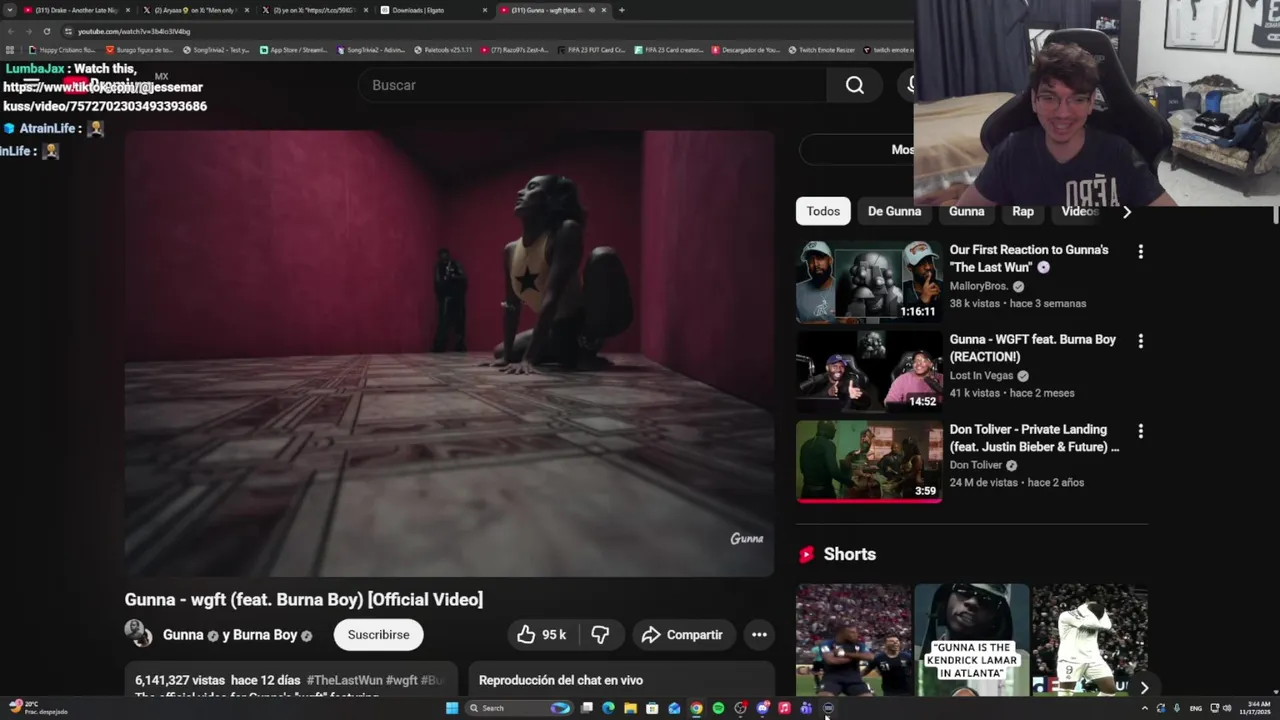The image size is (1280, 720).
Task: Share the video with Compartir
Action: coord(682,635)
